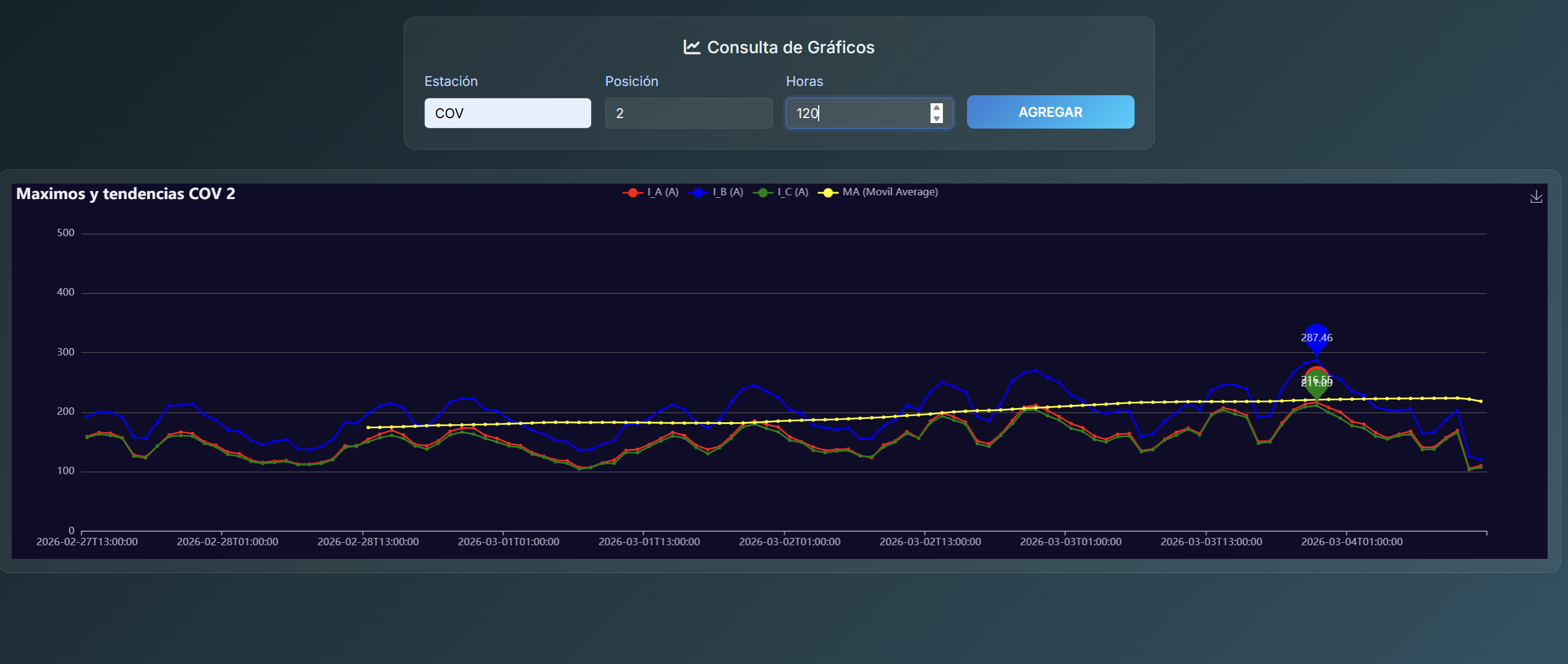
Task: Click the red I_A legend dot
Action: coord(632,192)
